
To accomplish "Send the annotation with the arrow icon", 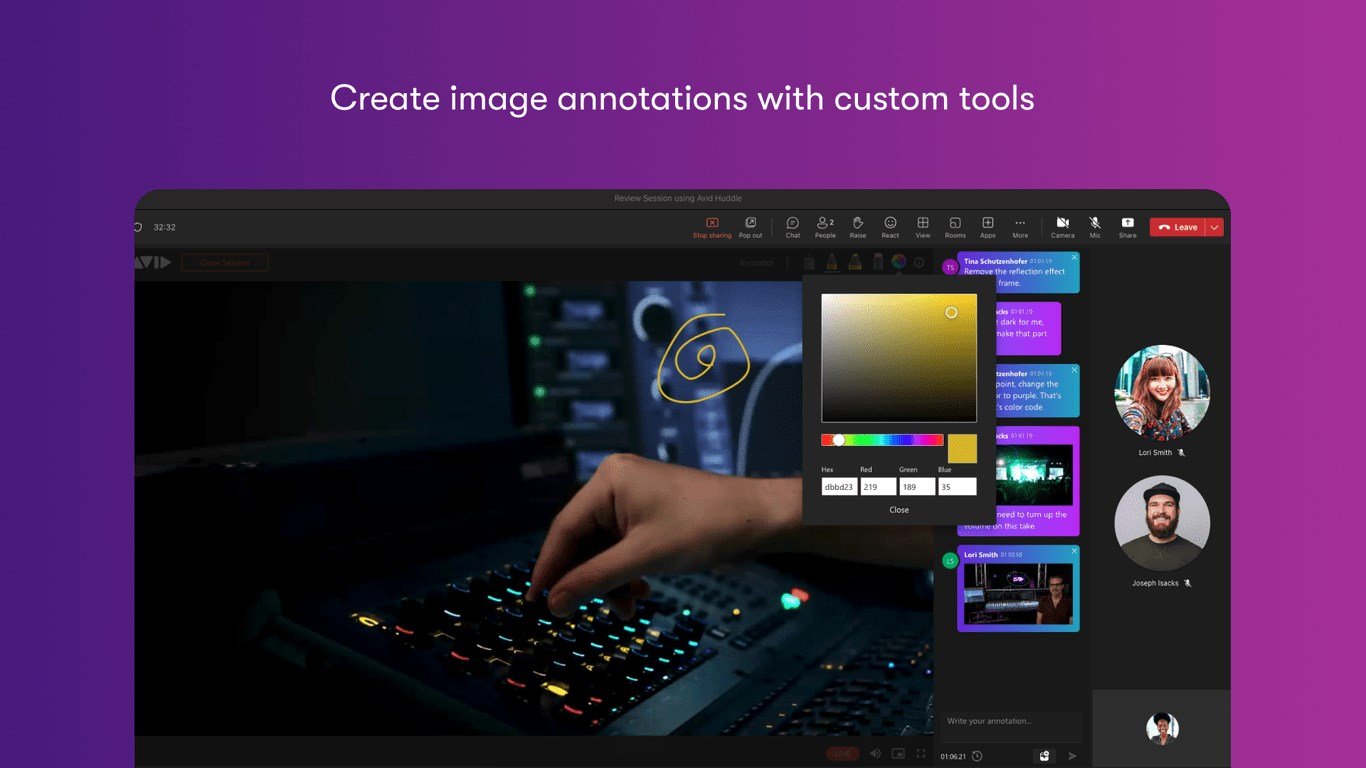I will click(x=1073, y=756).
